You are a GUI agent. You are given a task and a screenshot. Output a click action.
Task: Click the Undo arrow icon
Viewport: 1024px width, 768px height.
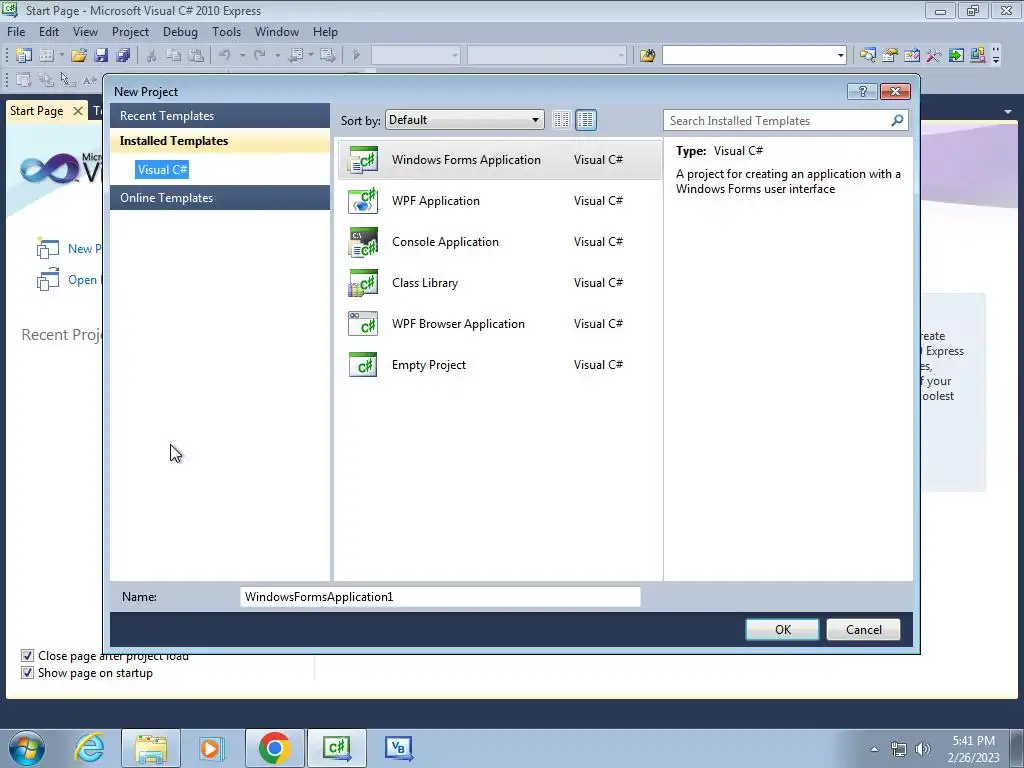[x=225, y=56]
